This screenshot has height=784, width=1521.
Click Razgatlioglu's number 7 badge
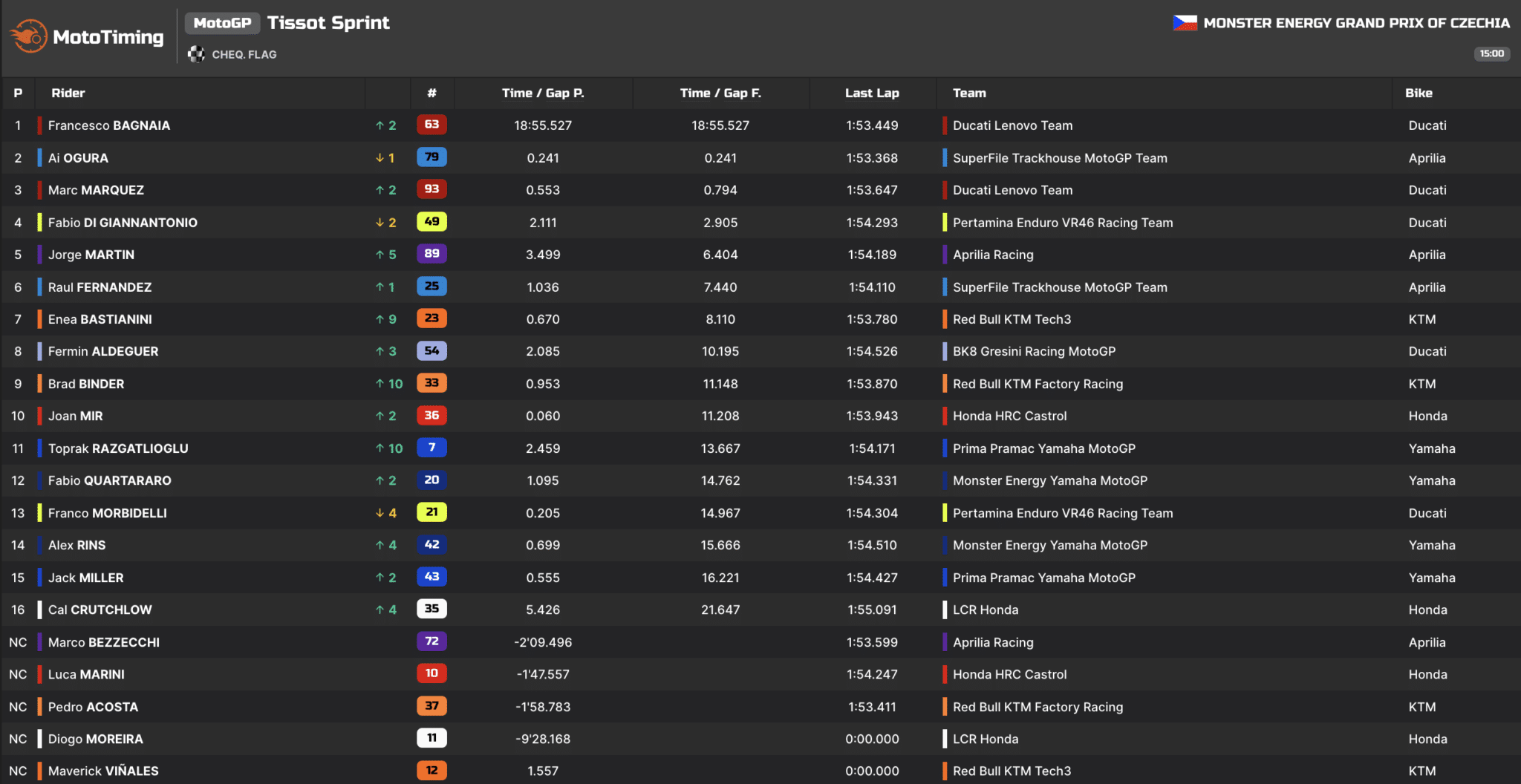pos(431,448)
